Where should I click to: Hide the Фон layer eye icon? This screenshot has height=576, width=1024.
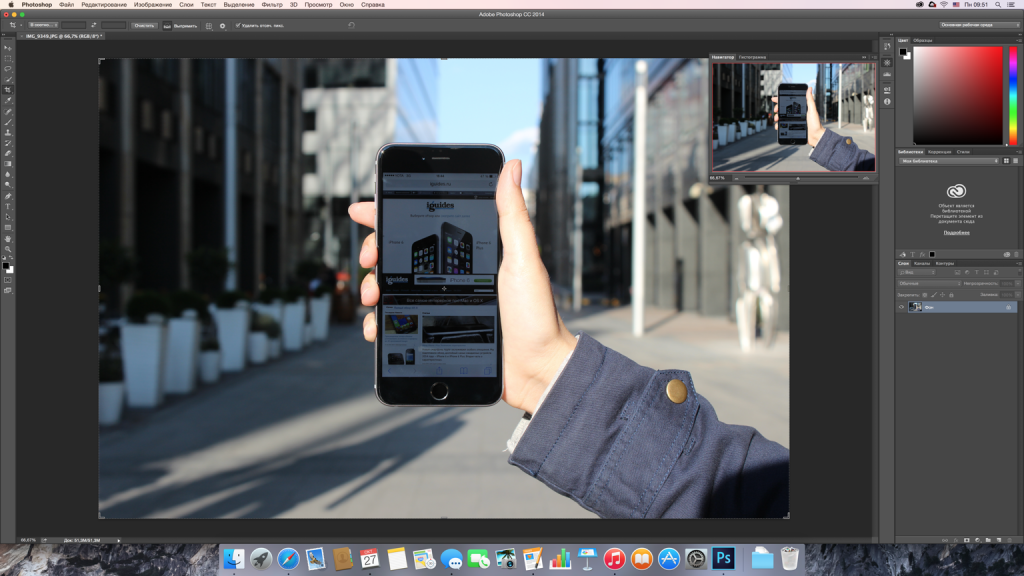click(x=901, y=307)
